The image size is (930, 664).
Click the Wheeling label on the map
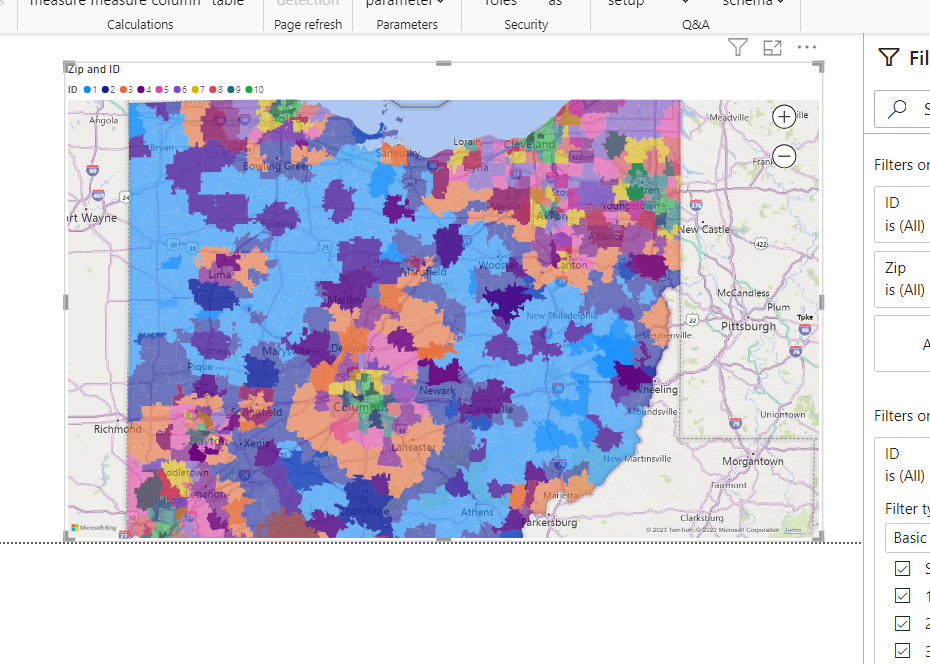(x=656, y=390)
